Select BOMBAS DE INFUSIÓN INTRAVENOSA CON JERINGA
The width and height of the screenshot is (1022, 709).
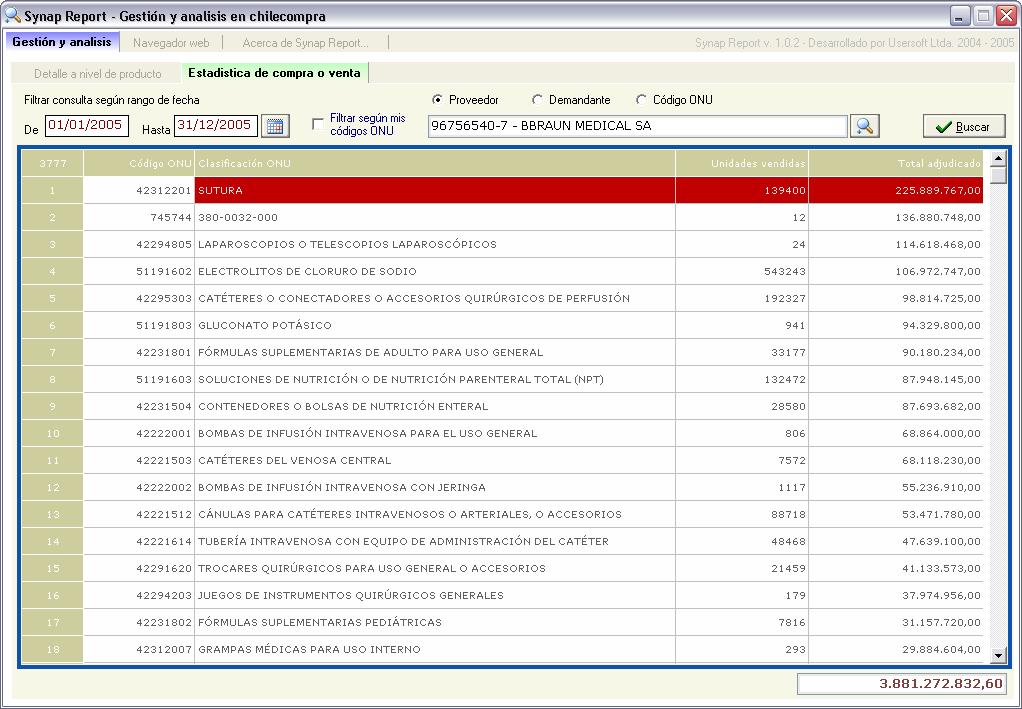tap(503, 487)
